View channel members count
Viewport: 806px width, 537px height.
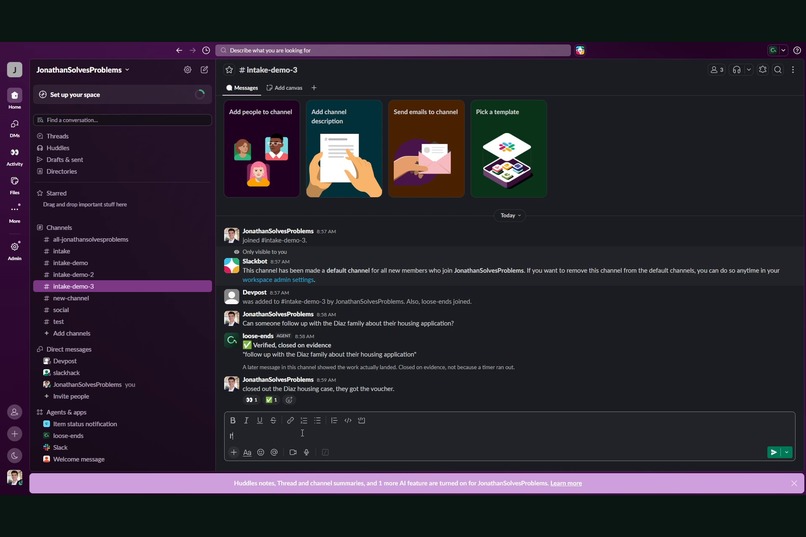(717, 70)
